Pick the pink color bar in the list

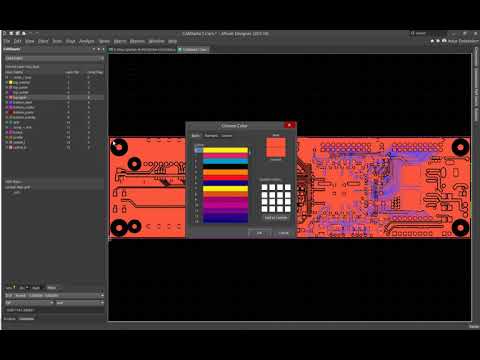tap(225, 156)
